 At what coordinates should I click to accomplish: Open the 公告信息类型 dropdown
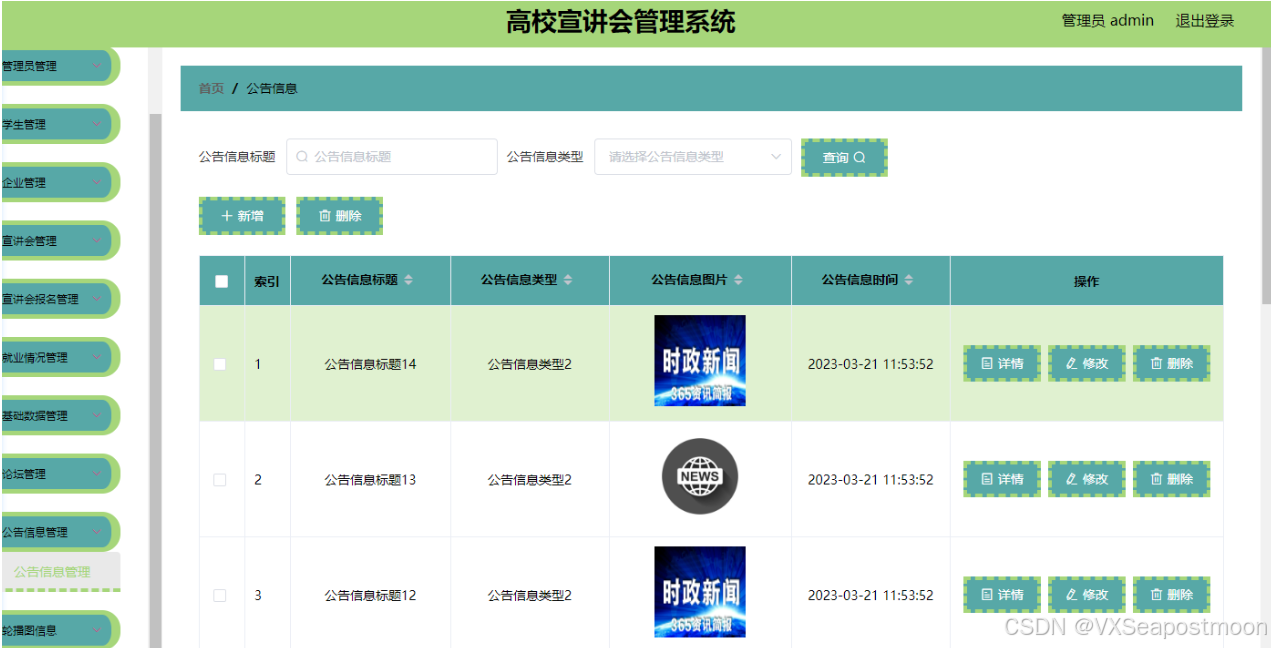coord(692,157)
